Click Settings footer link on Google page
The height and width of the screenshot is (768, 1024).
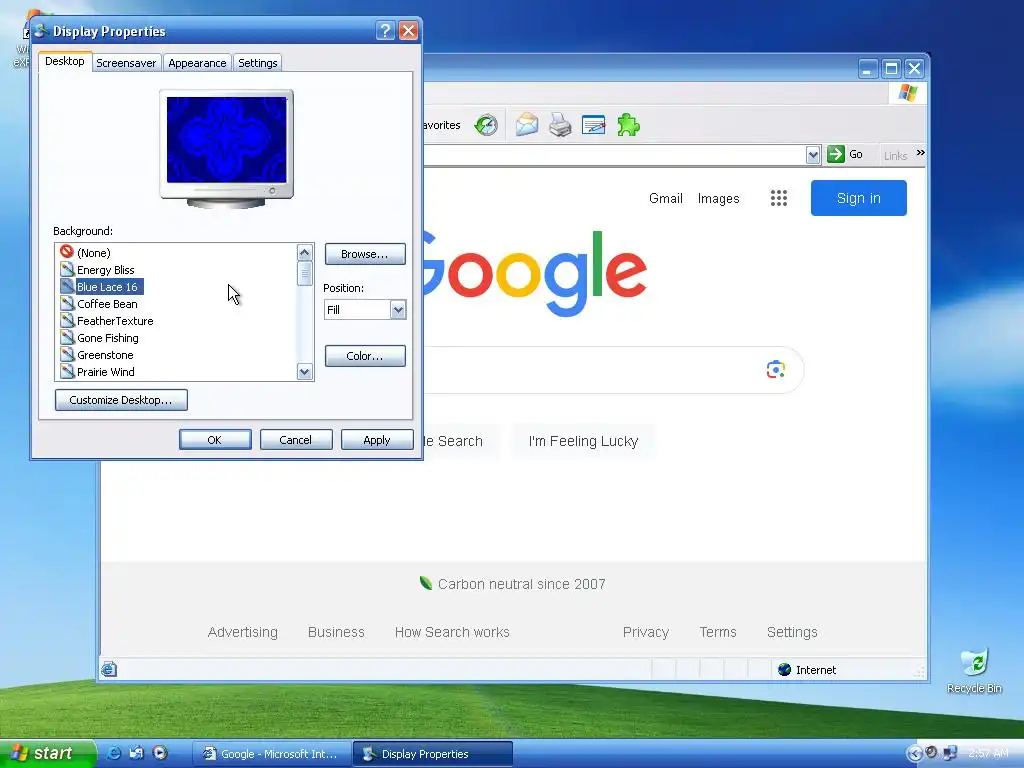pyautogui.click(x=792, y=632)
